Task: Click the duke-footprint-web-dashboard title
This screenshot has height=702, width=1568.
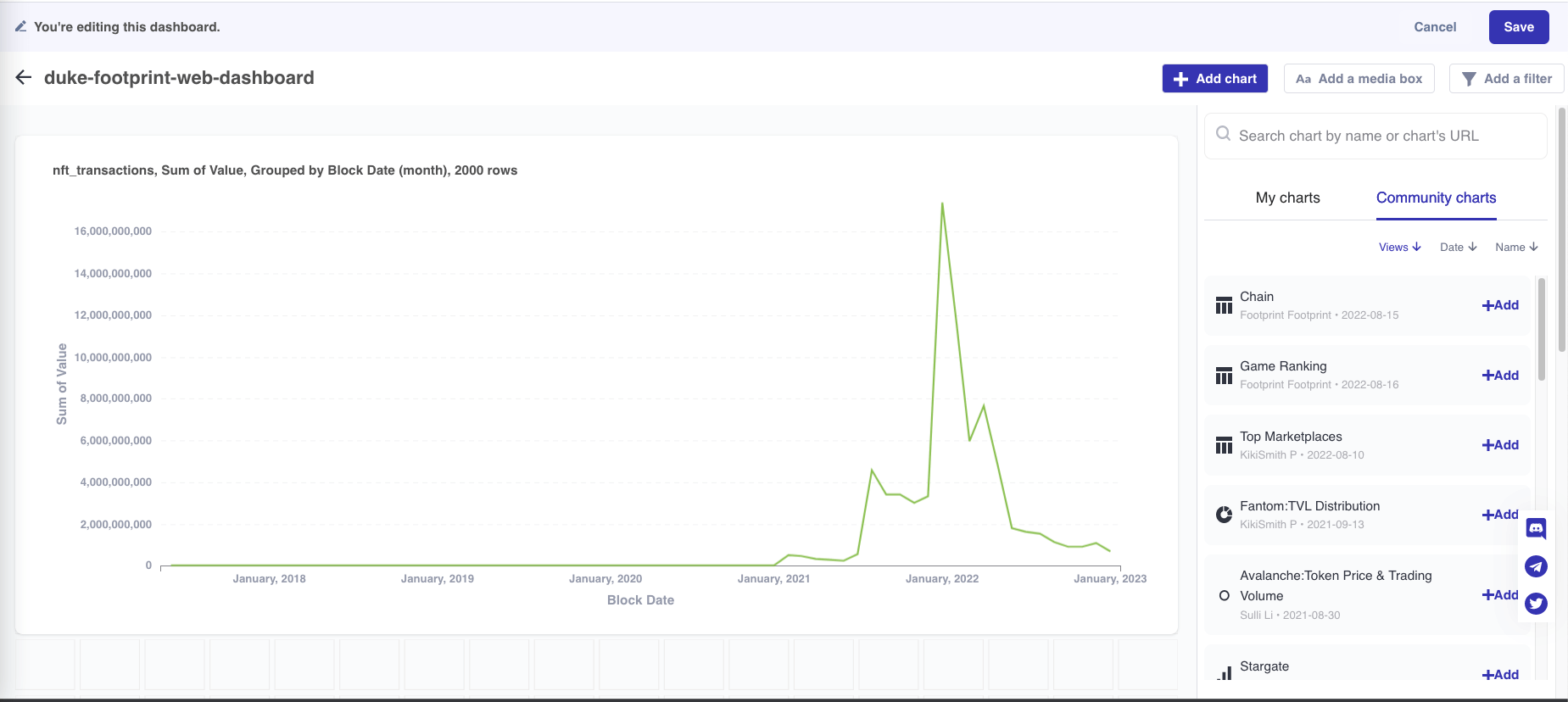Action: (179, 78)
